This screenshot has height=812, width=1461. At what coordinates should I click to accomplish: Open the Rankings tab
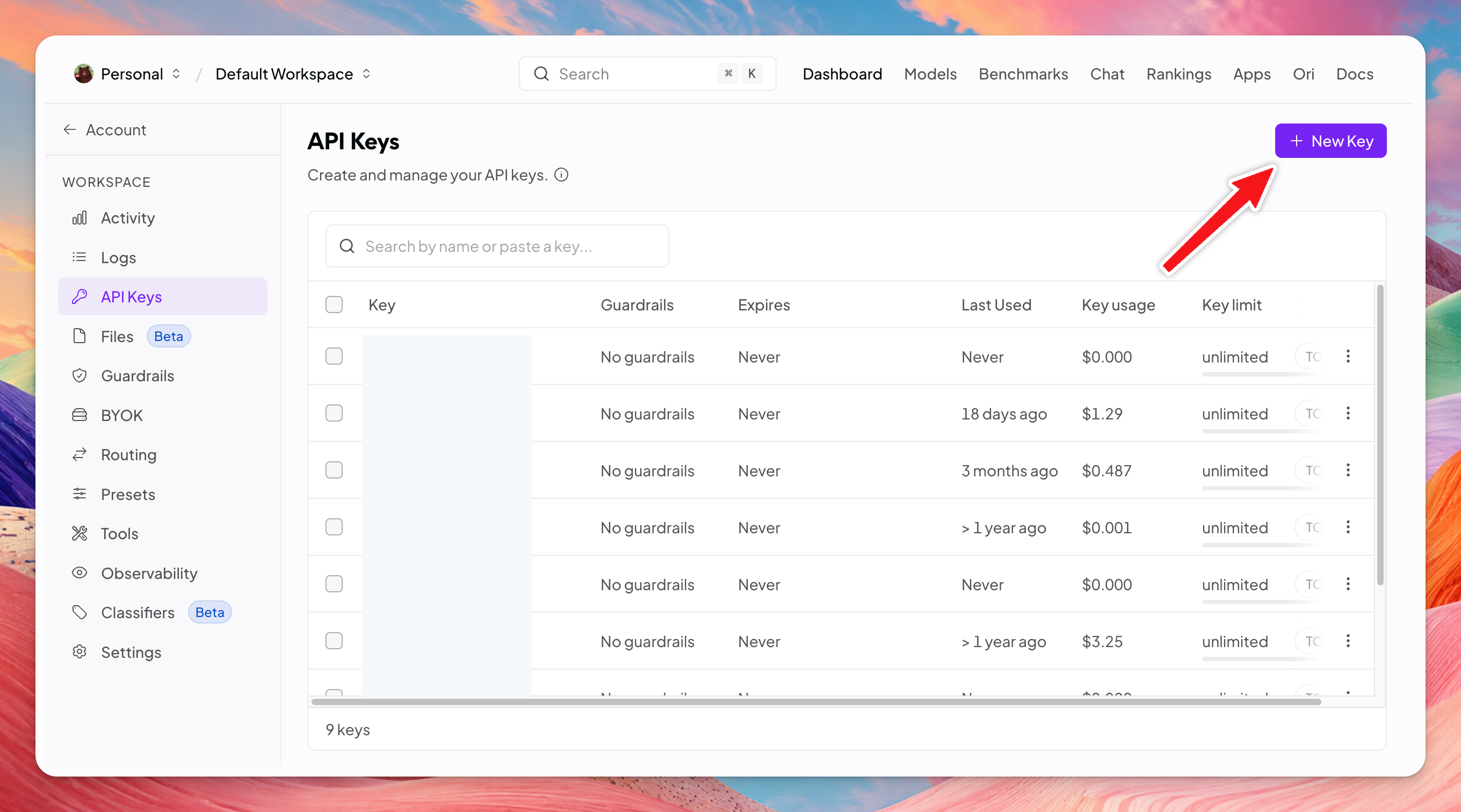pos(1178,74)
